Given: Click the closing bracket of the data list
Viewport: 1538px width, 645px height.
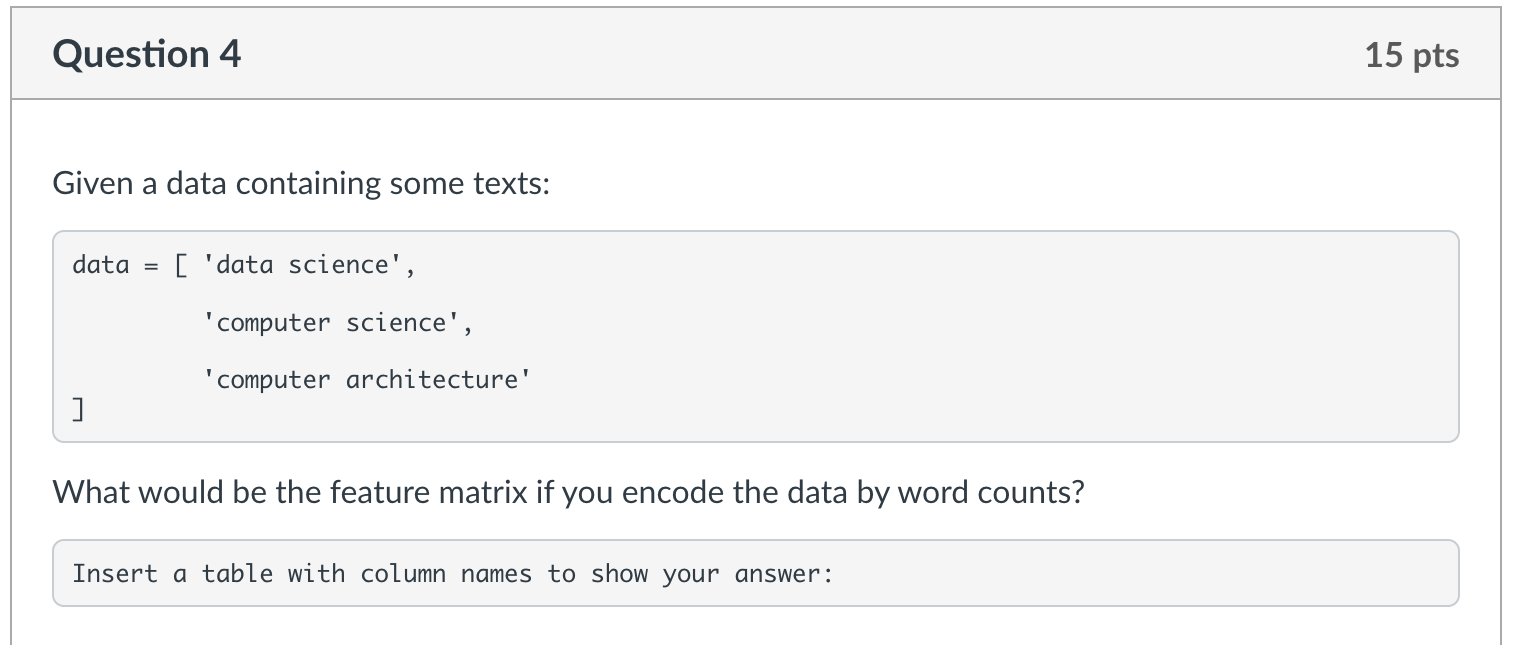Looking at the screenshot, I should pos(78,409).
